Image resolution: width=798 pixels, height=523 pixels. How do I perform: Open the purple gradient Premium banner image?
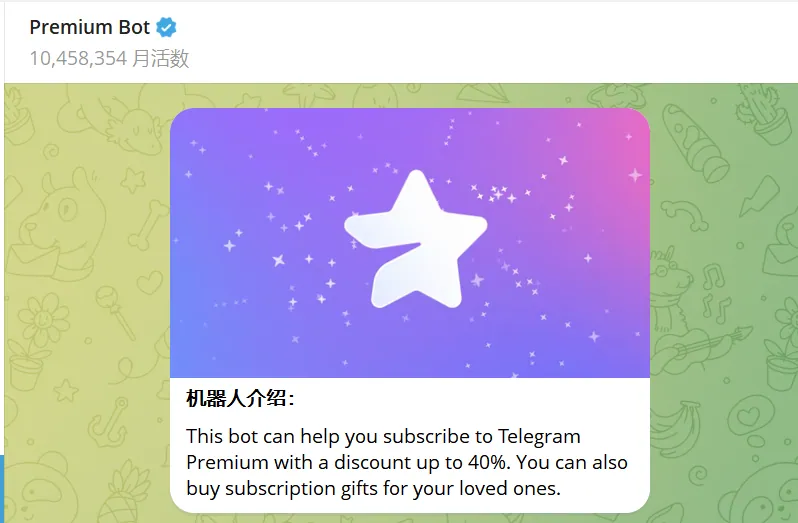click(x=410, y=243)
